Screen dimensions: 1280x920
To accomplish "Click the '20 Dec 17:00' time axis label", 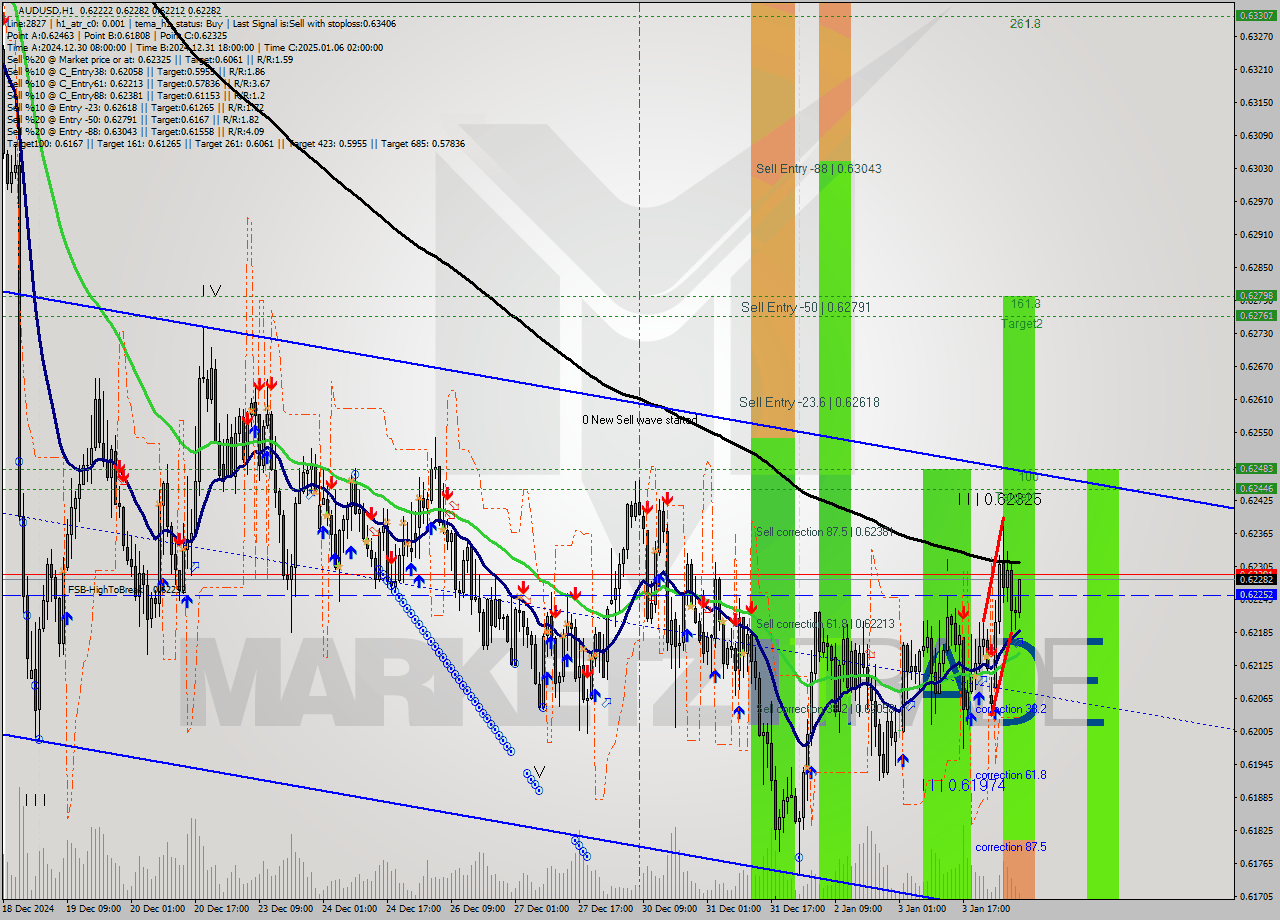I will click(x=223, y=909).
